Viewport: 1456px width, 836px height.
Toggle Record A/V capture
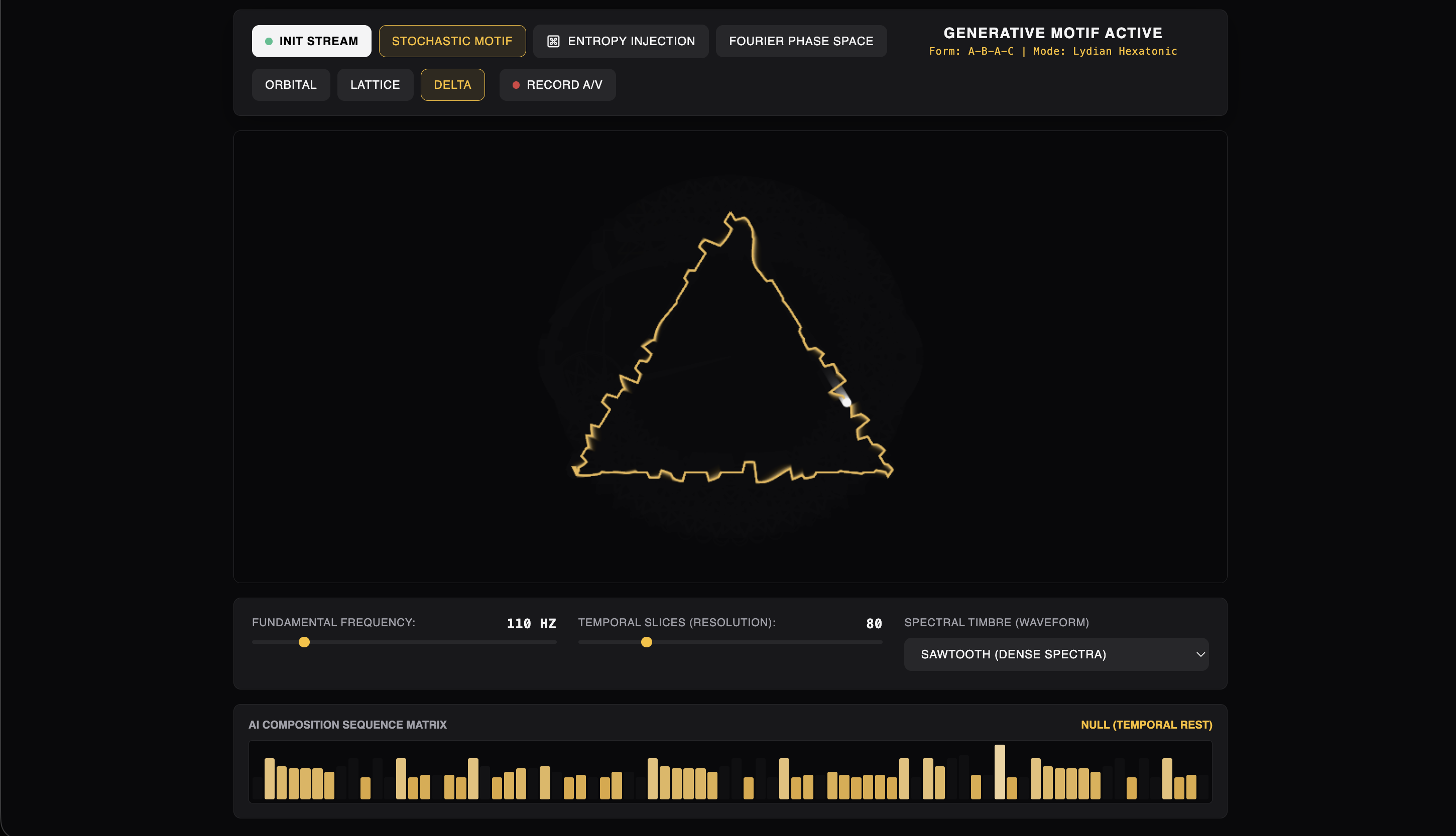click(x=557, y=85)
